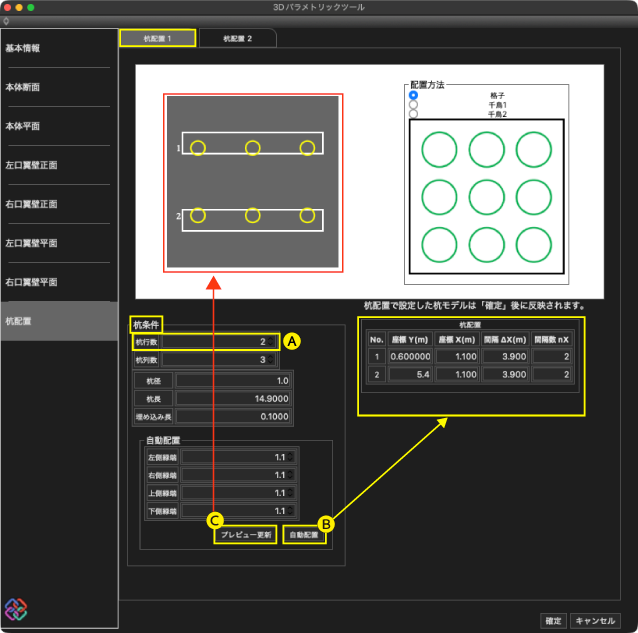Click the 上側縁端 spinner arrows
This screenshot has width=638, height=633.
tap(290, 493)
